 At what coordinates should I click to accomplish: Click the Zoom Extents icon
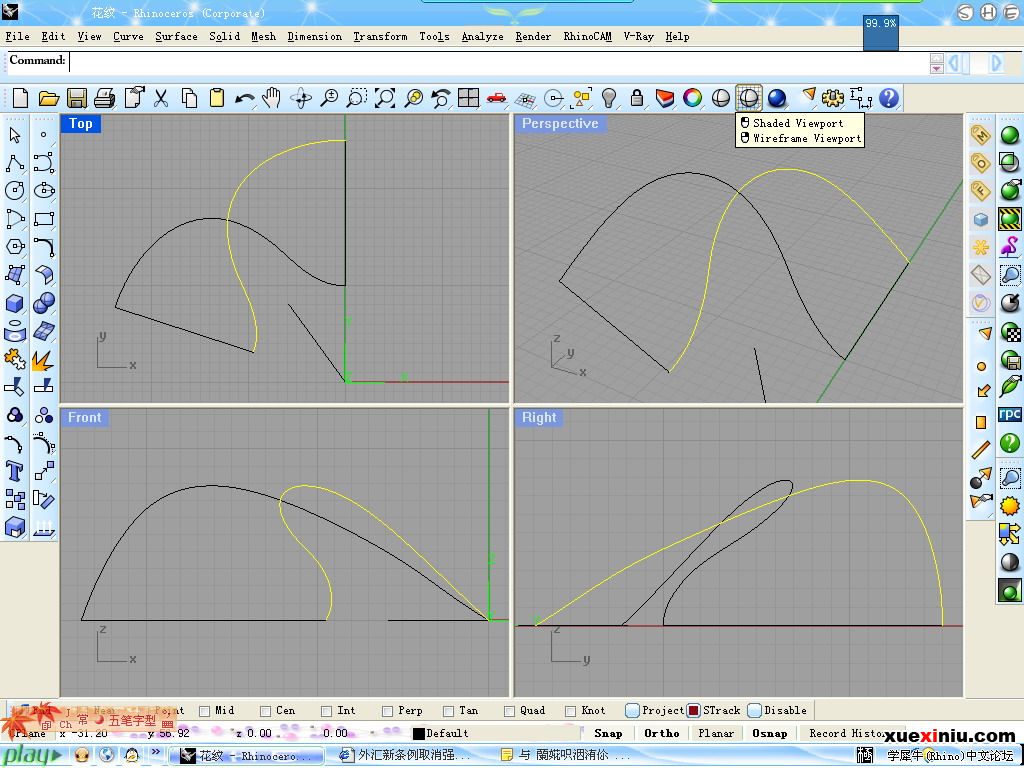click(385, 98)
